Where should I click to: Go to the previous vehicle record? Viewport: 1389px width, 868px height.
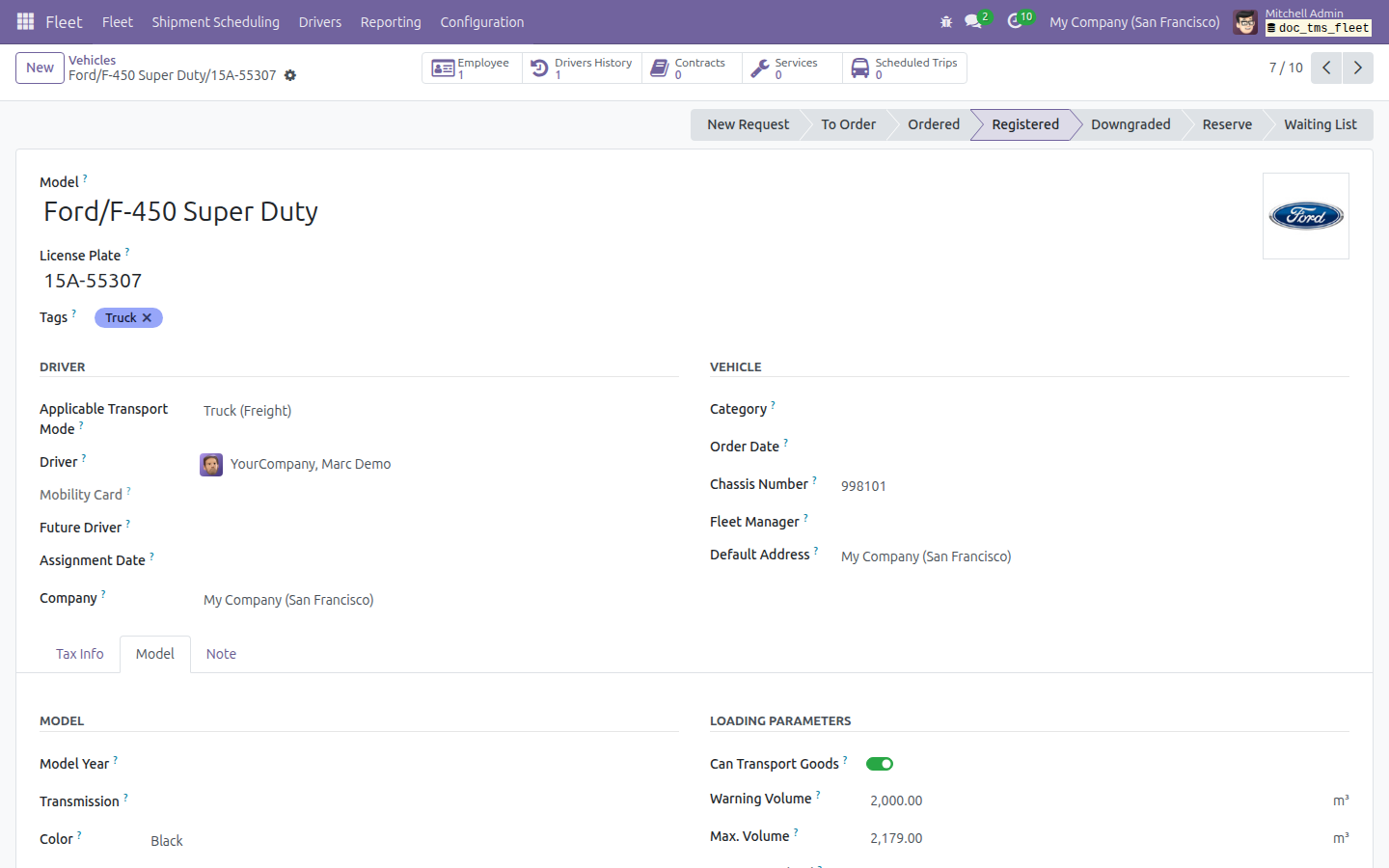[x=1327, y=68]
